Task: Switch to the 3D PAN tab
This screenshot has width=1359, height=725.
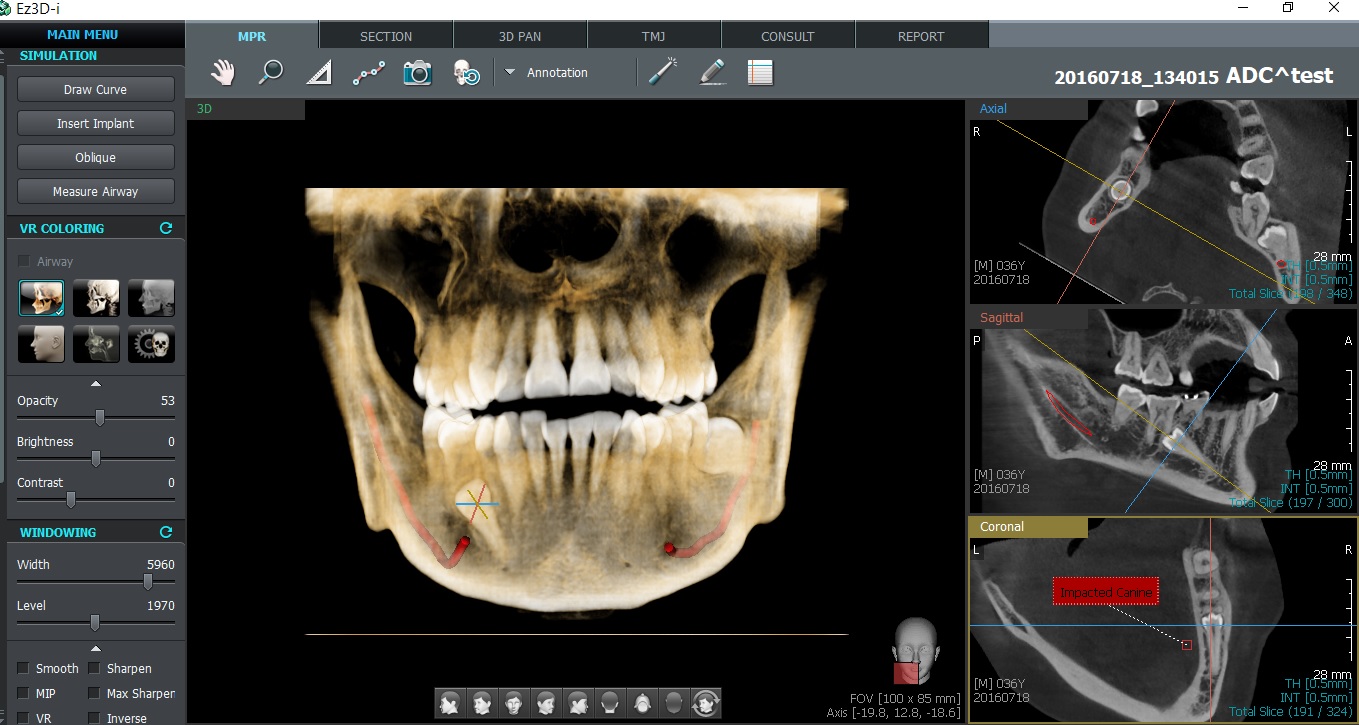Action: [520, 36]
